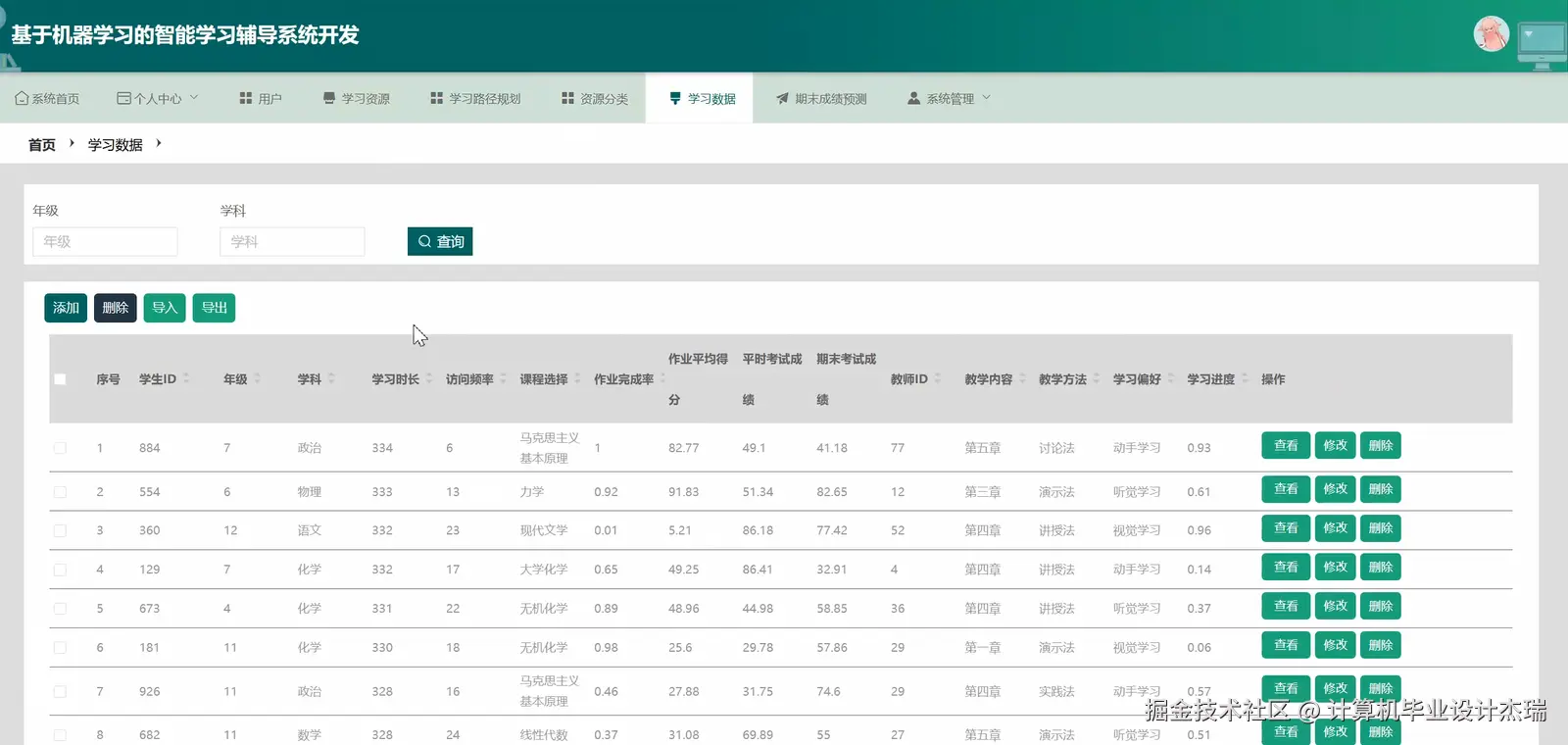Open the 系统首页 home menu item
The image size is (1568, 745).
[47, 98]
